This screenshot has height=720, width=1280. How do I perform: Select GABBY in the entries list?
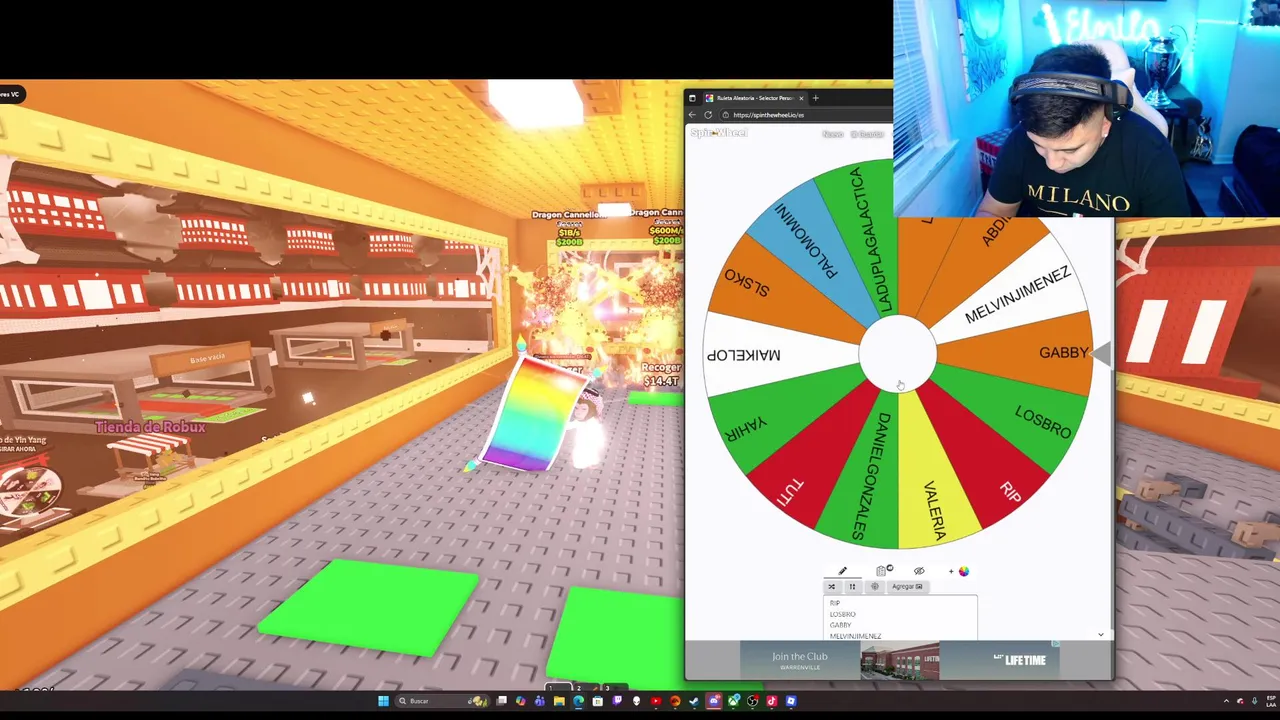pyautogui.click(x=840, y=625)
